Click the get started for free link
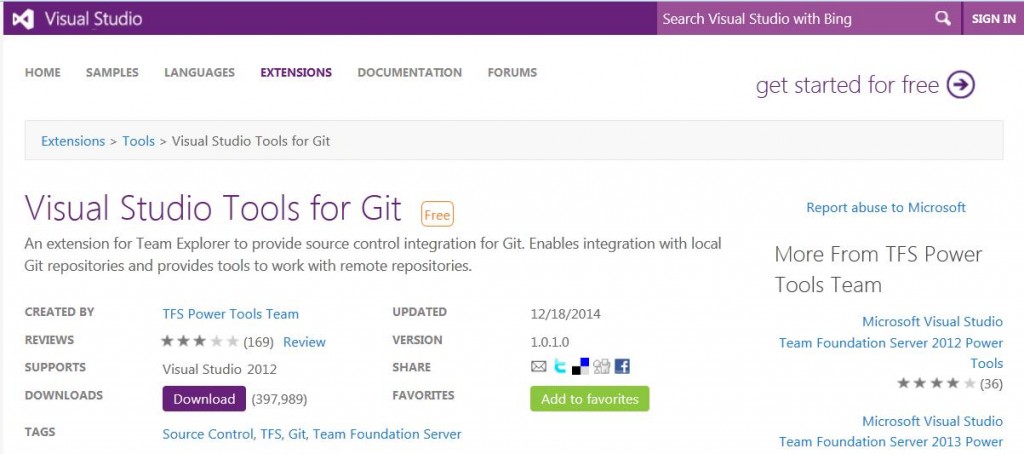 click(x=847, y=85)
